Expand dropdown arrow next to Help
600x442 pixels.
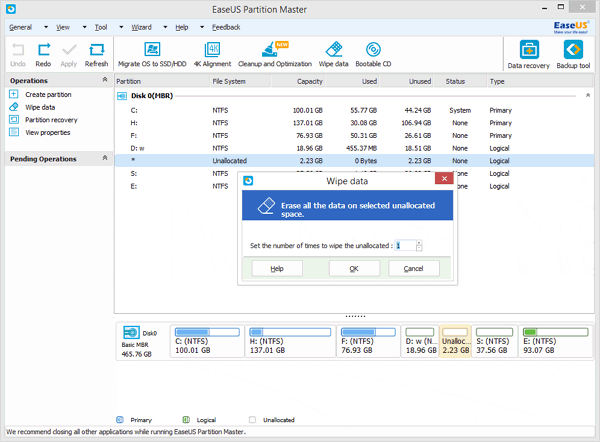pos(202,27)
